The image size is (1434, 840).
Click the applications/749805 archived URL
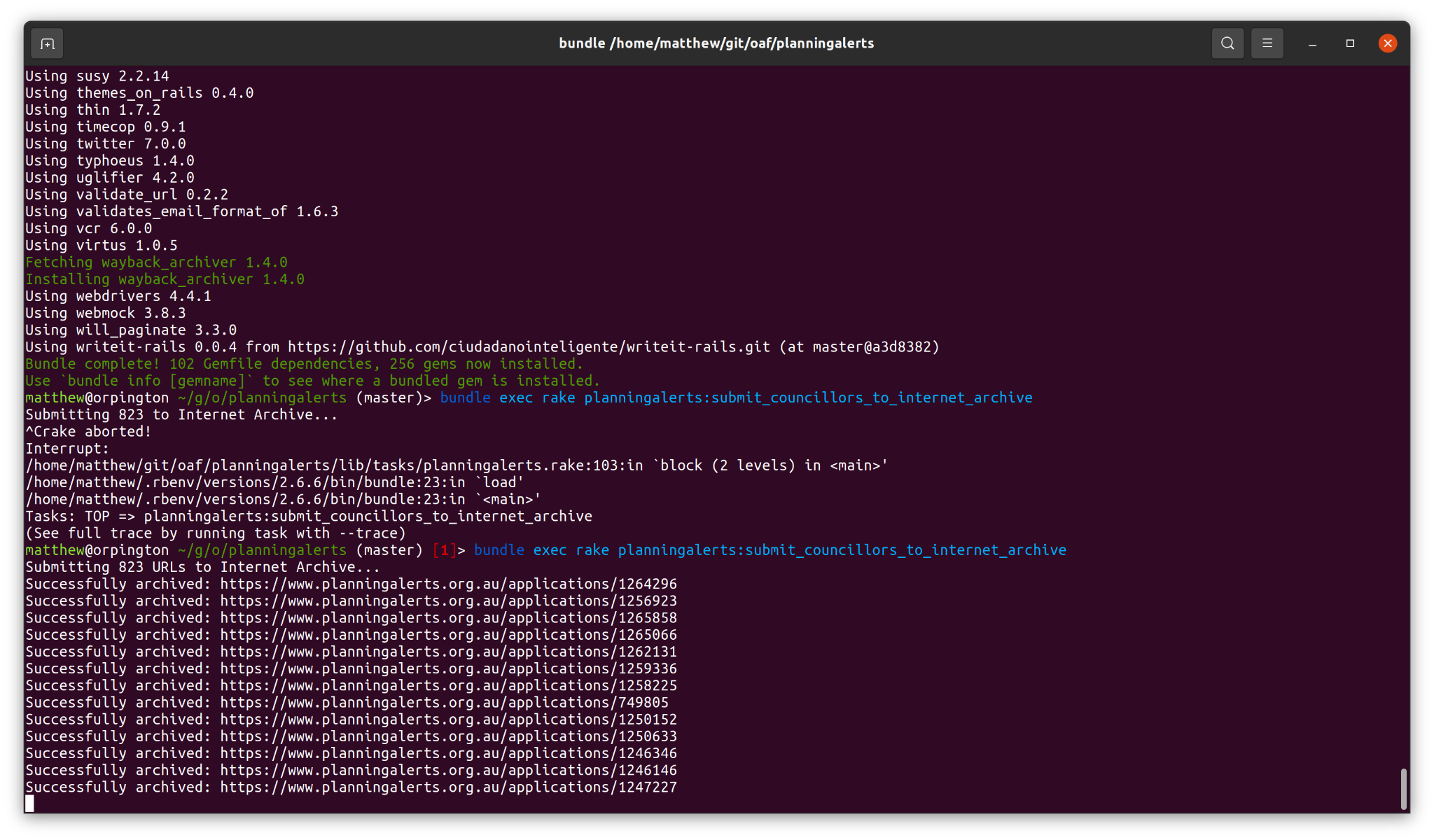[444, 703]
